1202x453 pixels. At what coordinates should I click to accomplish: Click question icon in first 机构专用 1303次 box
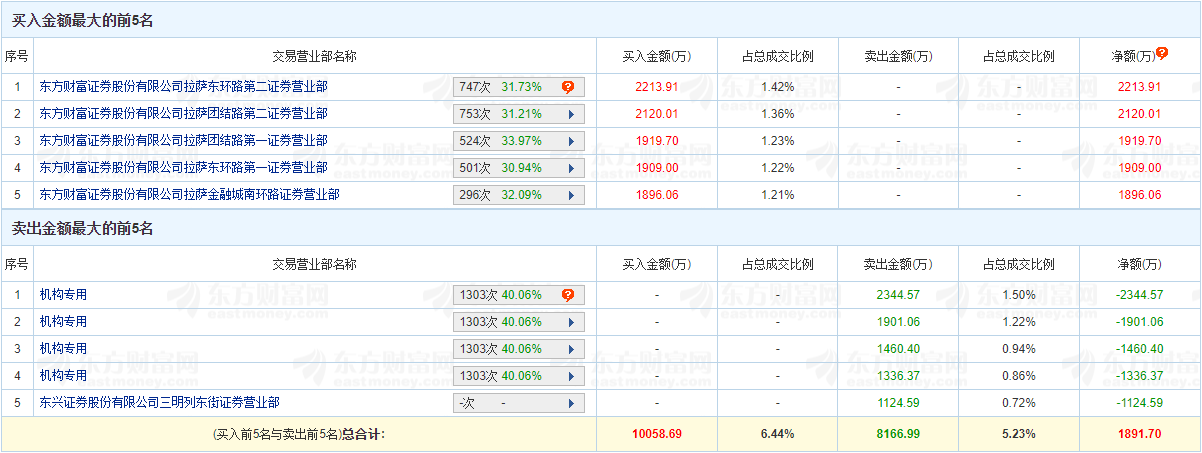point(568,295)
